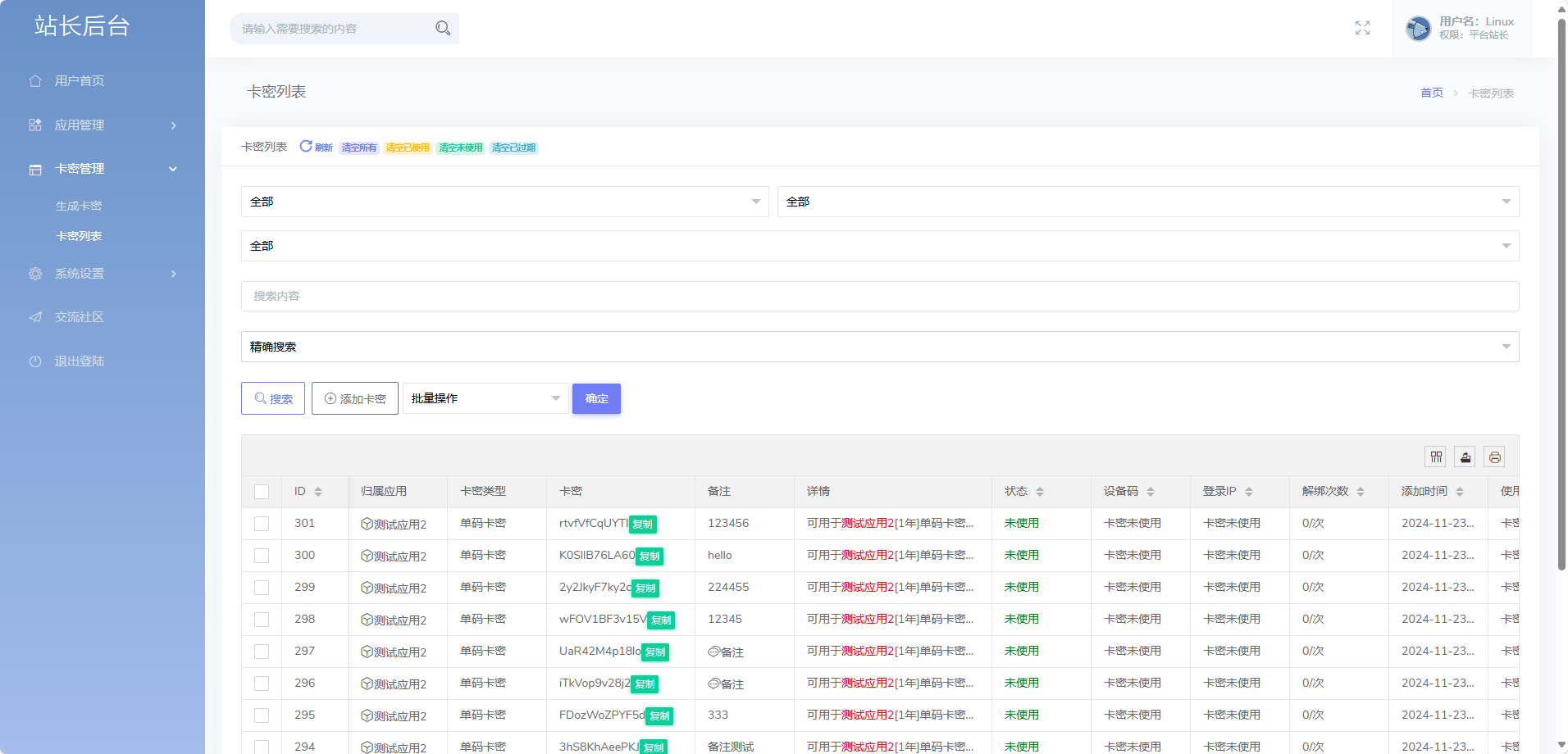
Task: Check the checkbox for row ID 301
Action: pos(262,524)
